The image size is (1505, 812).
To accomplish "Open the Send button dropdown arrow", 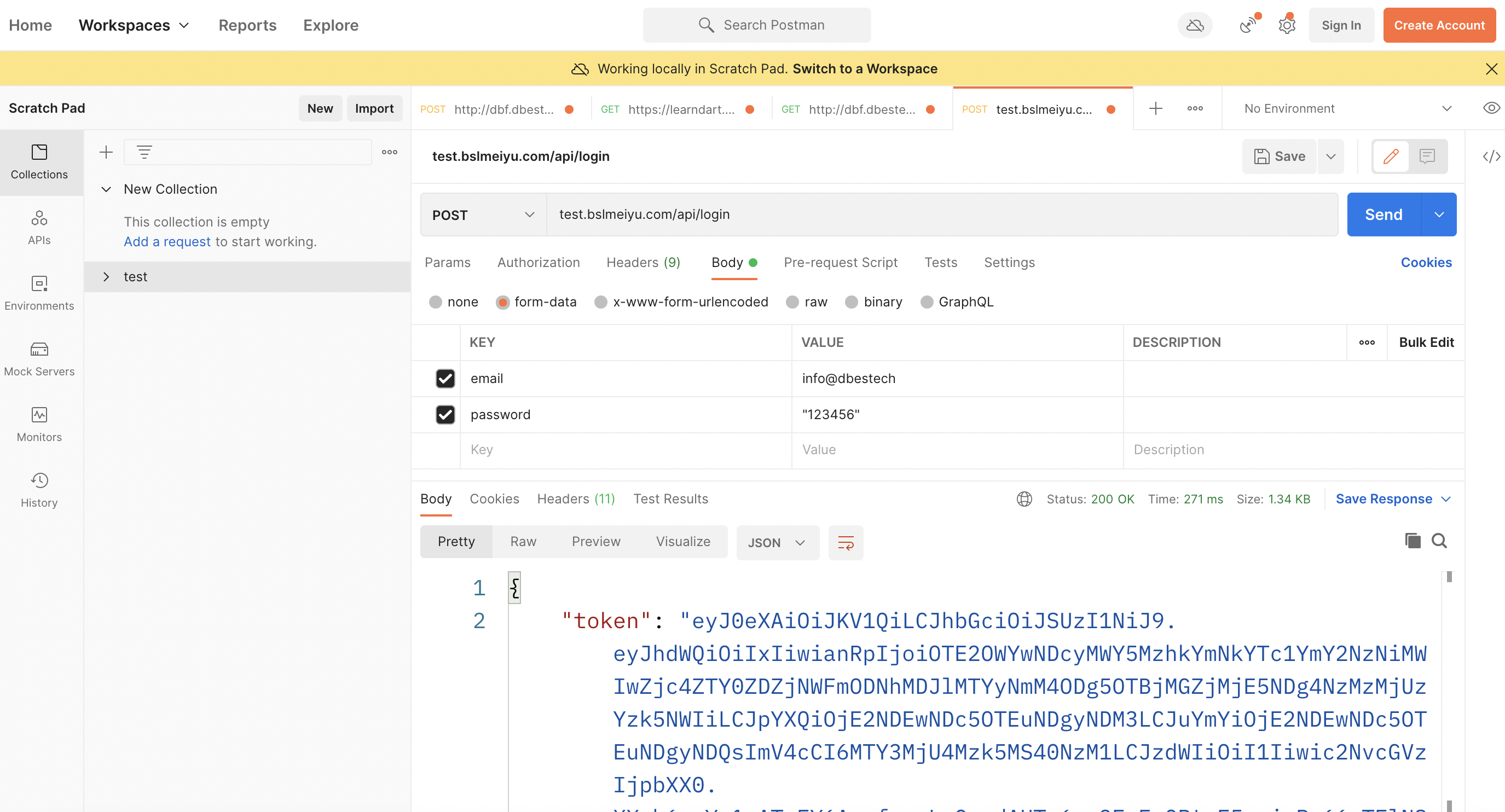I will (1438, 215).
